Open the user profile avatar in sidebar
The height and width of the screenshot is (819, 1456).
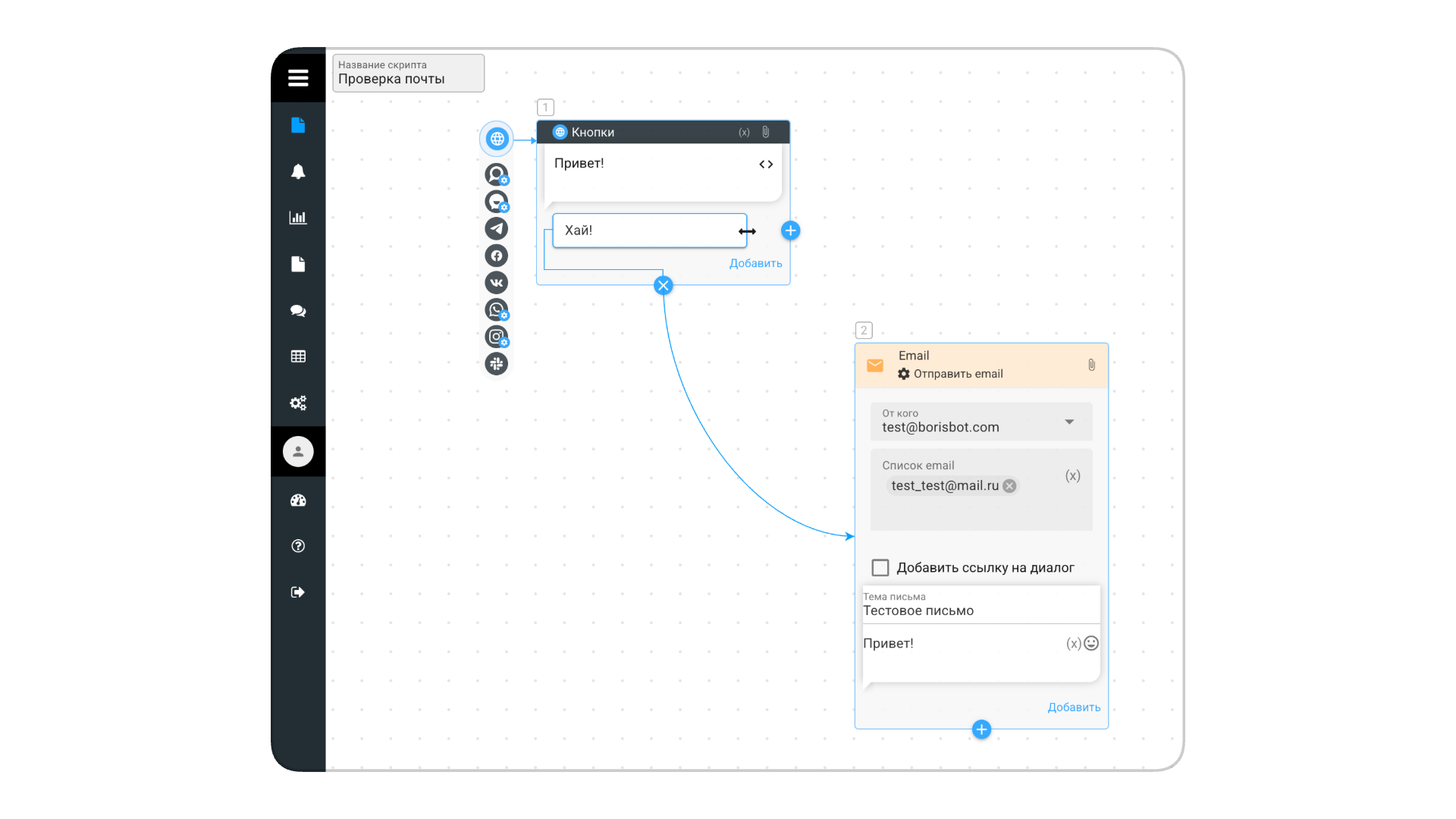(298, 451)
